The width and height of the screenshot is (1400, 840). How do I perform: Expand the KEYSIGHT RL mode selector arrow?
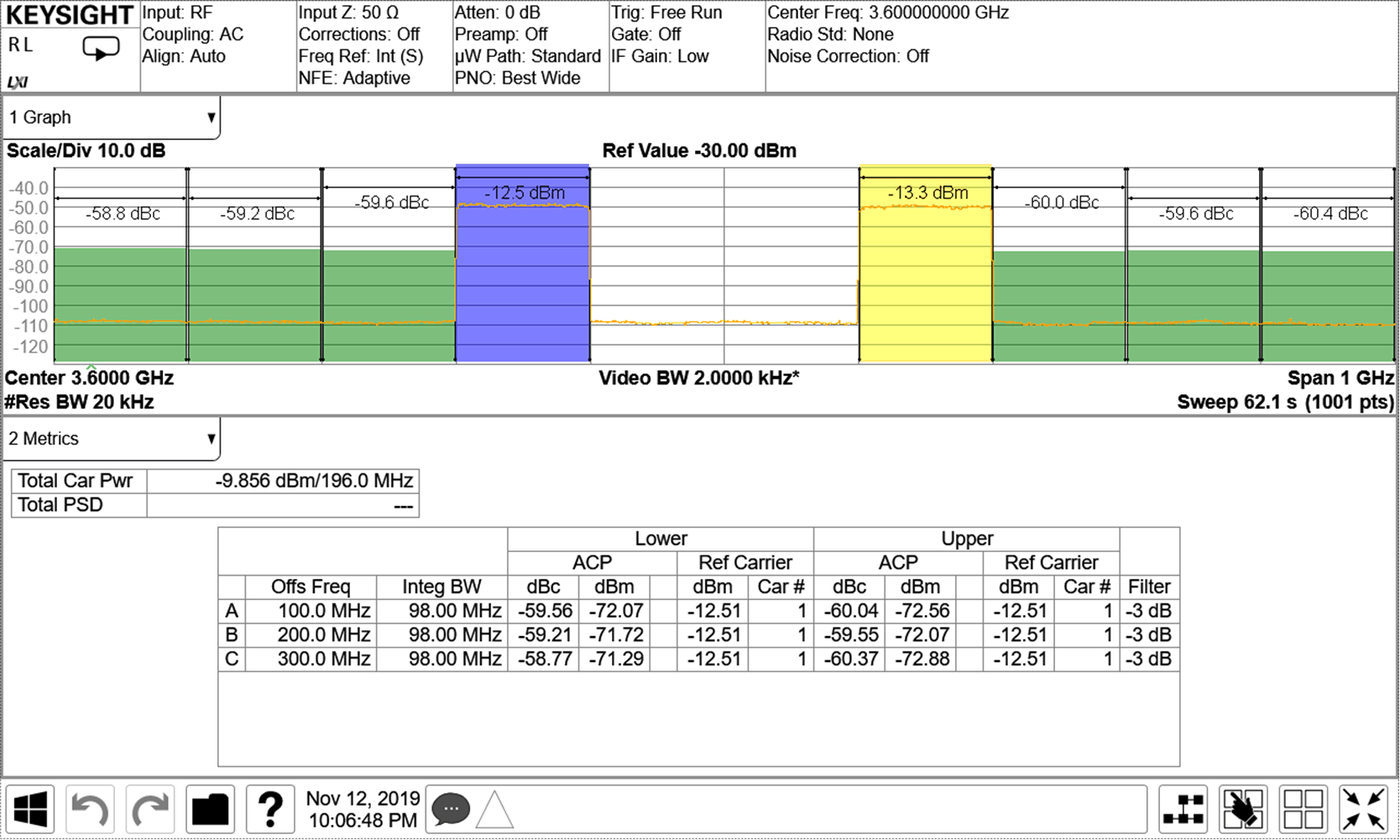pyautogui.click(x=102, y=47)
